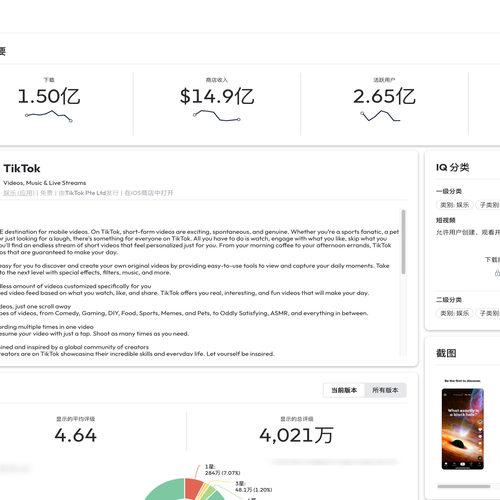Click the 4.64 average rating value

pyautogui.click(x=76, y=435)
